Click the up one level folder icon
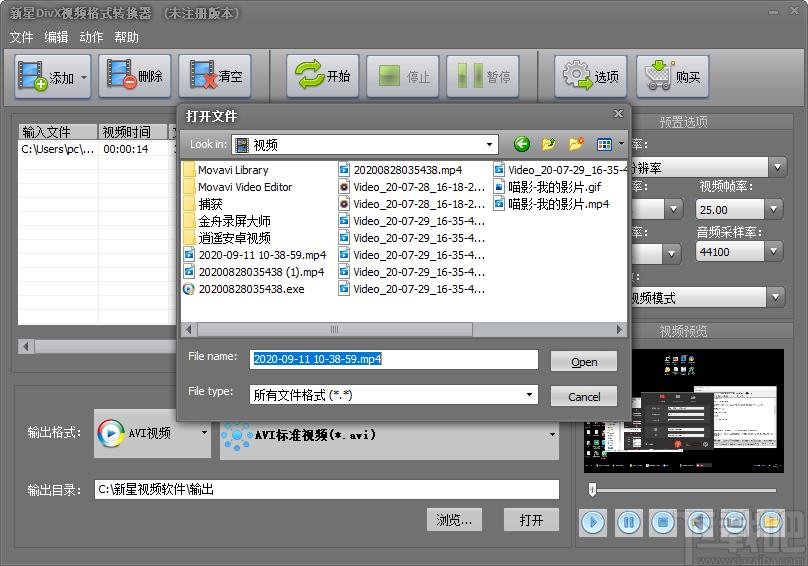808x566 pixels. pyautogui.click(x=549, y=144)
